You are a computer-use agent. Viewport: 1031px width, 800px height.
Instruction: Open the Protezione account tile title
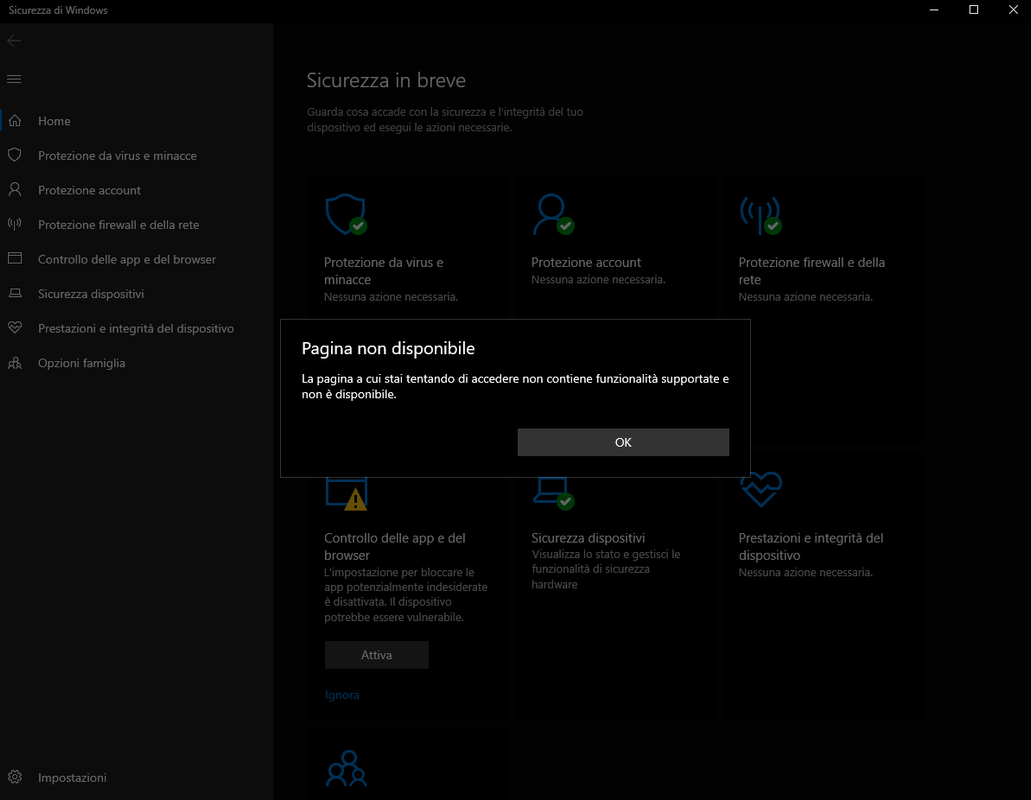click(586, 262)
